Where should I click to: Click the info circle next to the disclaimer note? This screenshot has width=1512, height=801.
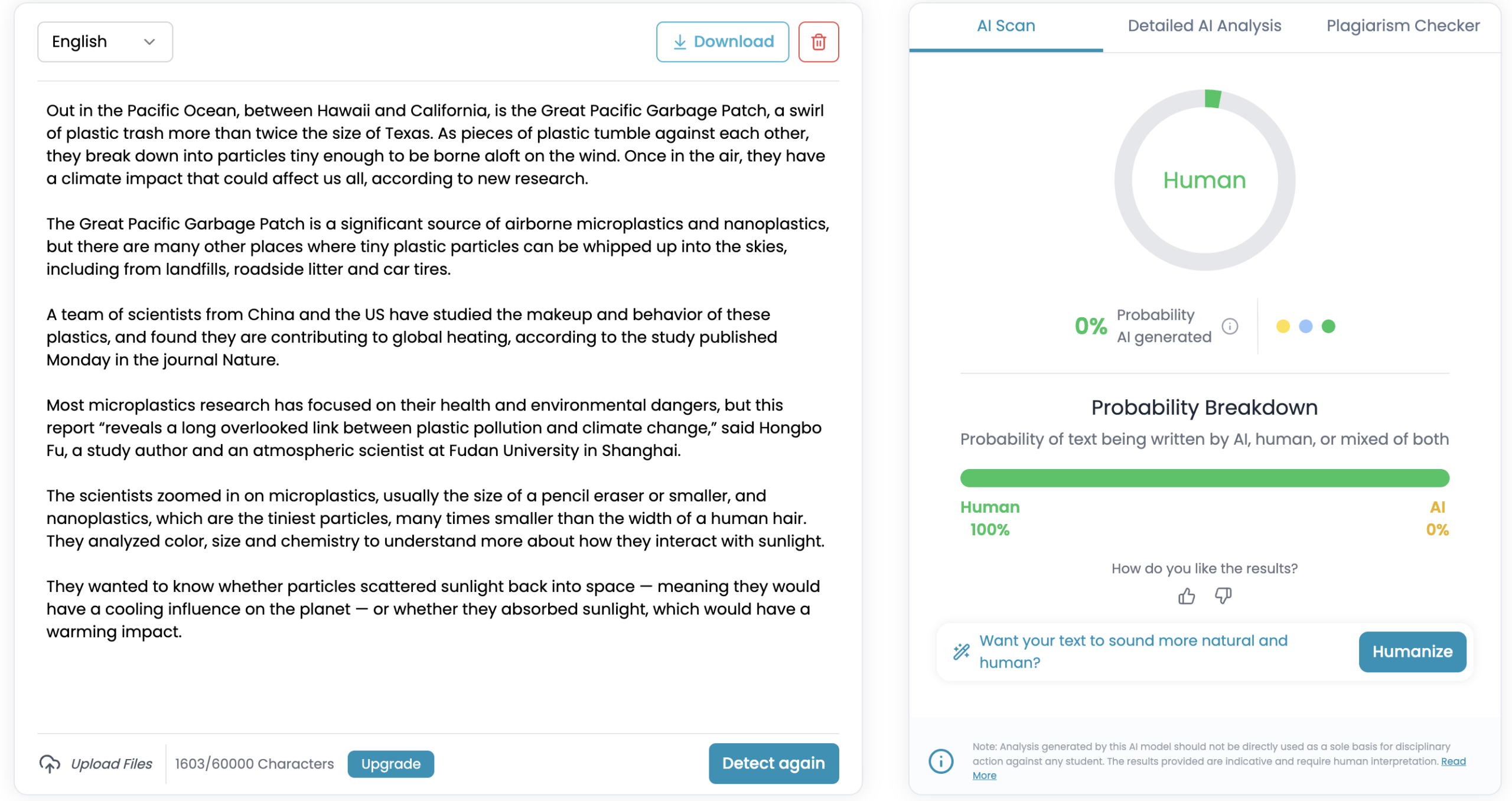[x=940, y=761]
